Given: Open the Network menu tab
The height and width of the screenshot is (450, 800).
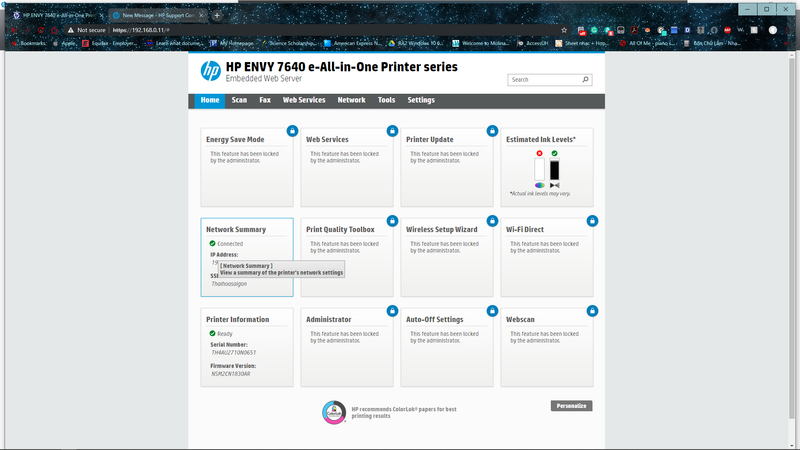Looking at the screenshot, I should click(351, 100).
